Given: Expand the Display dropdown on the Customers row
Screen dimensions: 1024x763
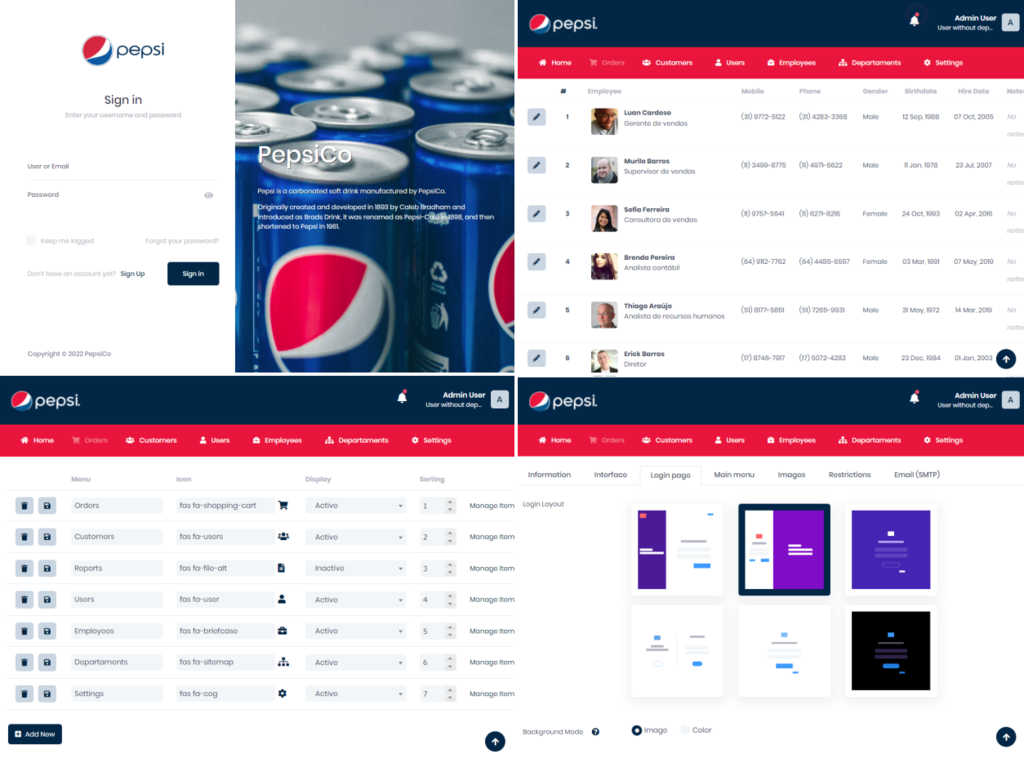Looking at the screenshot, I should coord(356,537).
